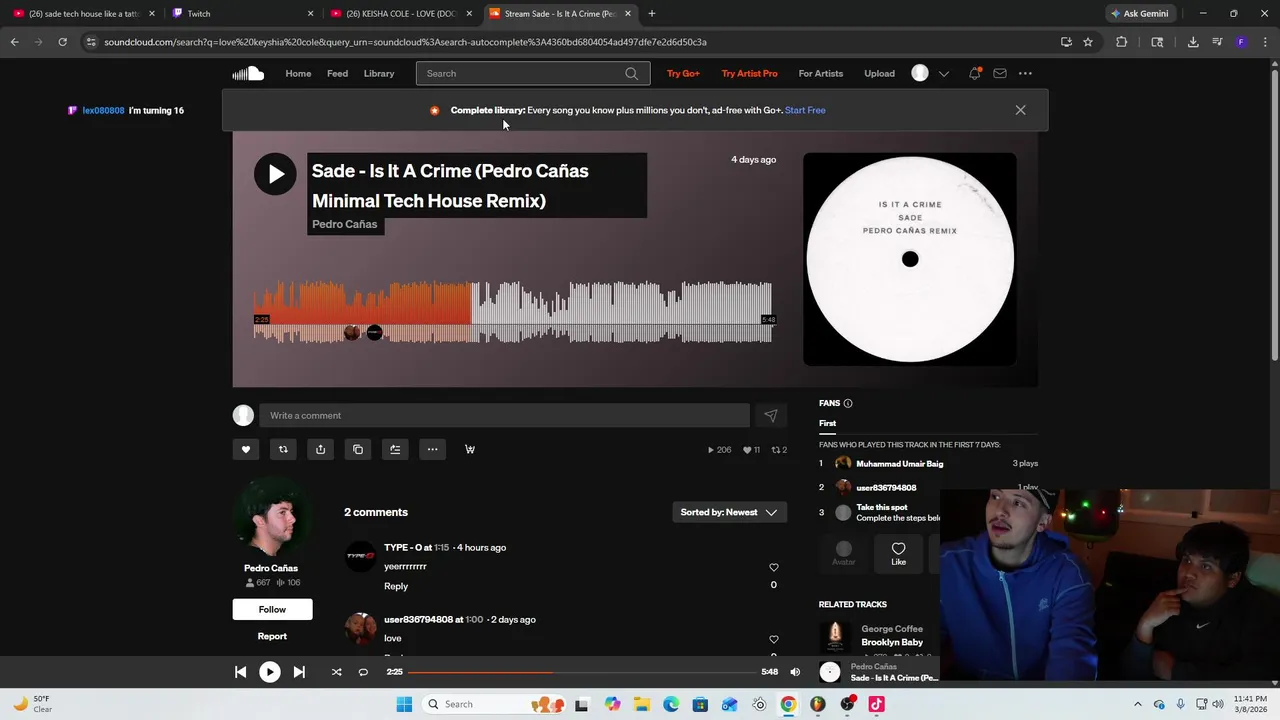1280x720 pixels.
Task: Click Start Free in the banner
Action: [805, 110]
